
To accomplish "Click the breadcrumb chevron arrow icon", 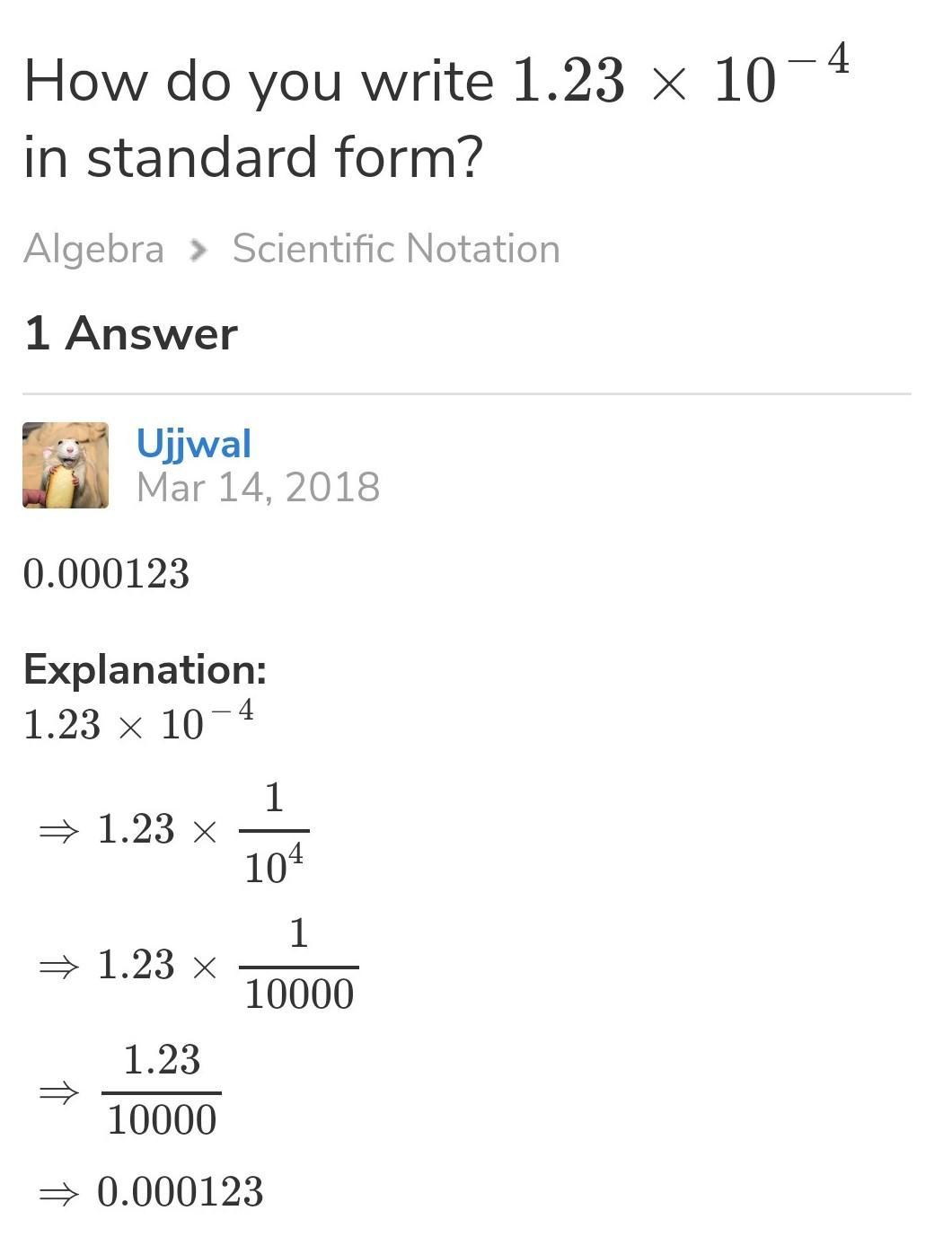I will coord(198,251).
